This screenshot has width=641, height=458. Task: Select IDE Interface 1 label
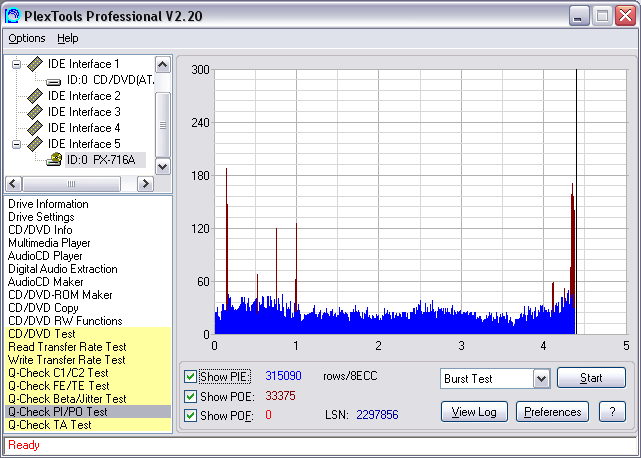point(83,64)
